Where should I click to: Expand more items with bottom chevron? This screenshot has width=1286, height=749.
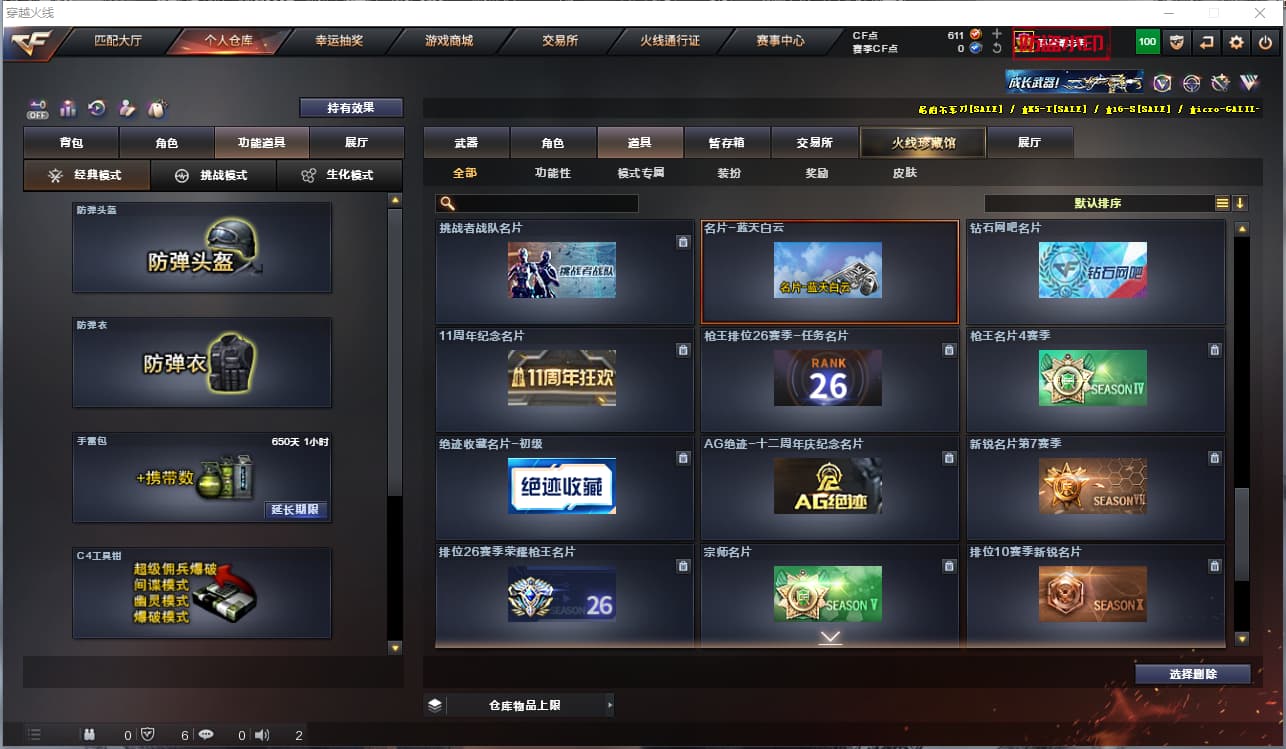pos(830,637)
